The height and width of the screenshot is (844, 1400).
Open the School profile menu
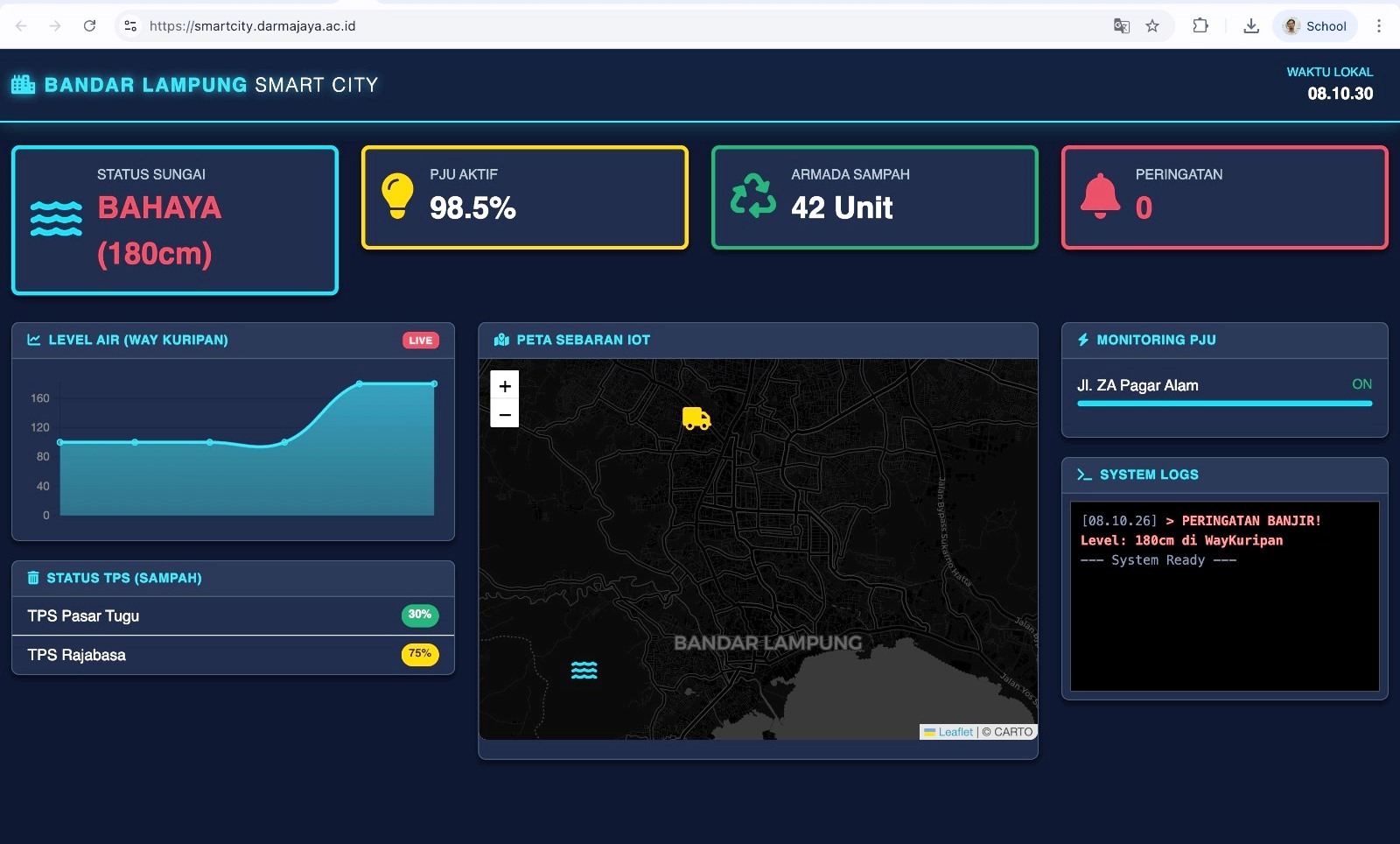click(1315, 26)
